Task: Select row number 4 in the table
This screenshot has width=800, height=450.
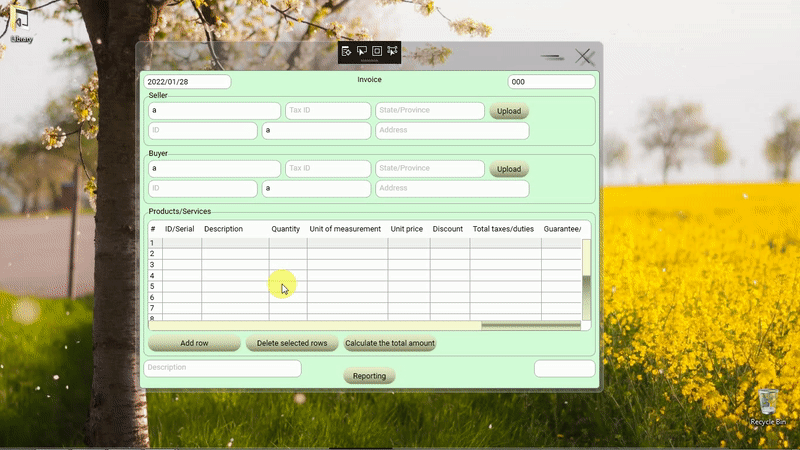Action: click(152, 276)
